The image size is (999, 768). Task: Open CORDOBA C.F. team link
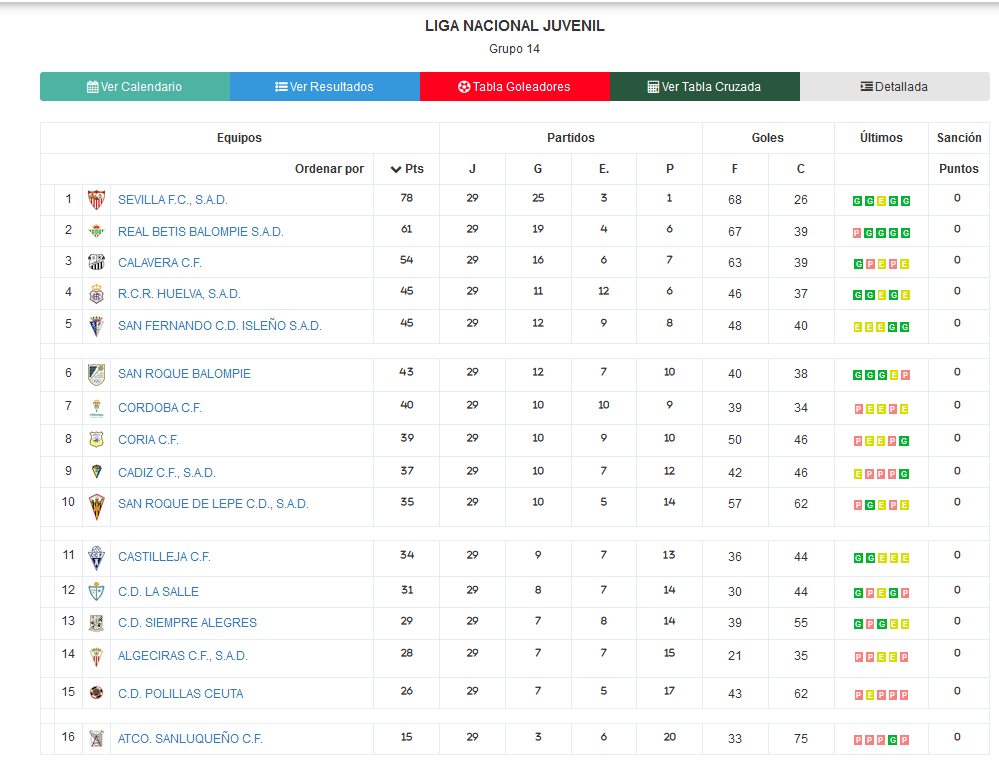click(160, 408)
